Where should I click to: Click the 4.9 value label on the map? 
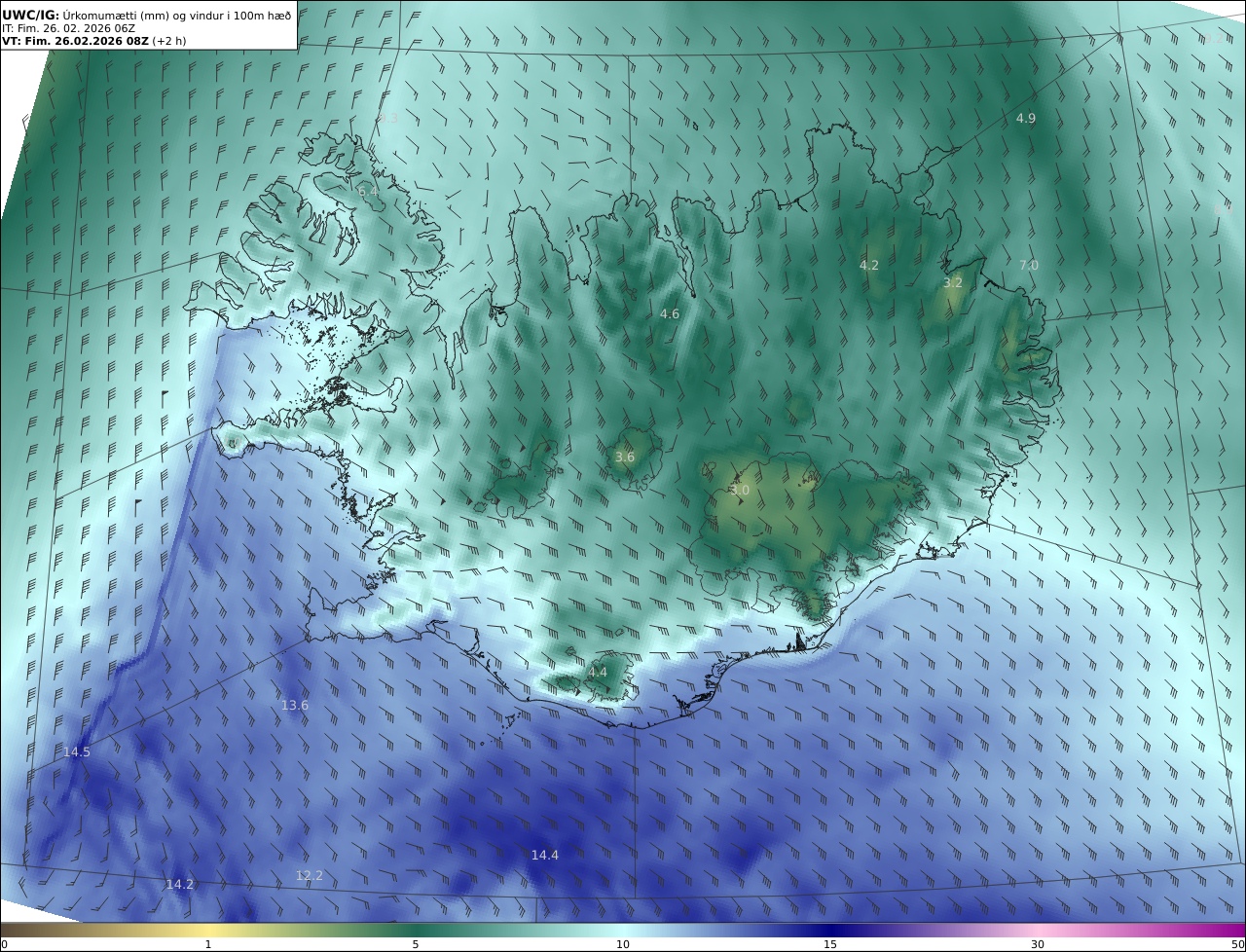[1026, 118]
